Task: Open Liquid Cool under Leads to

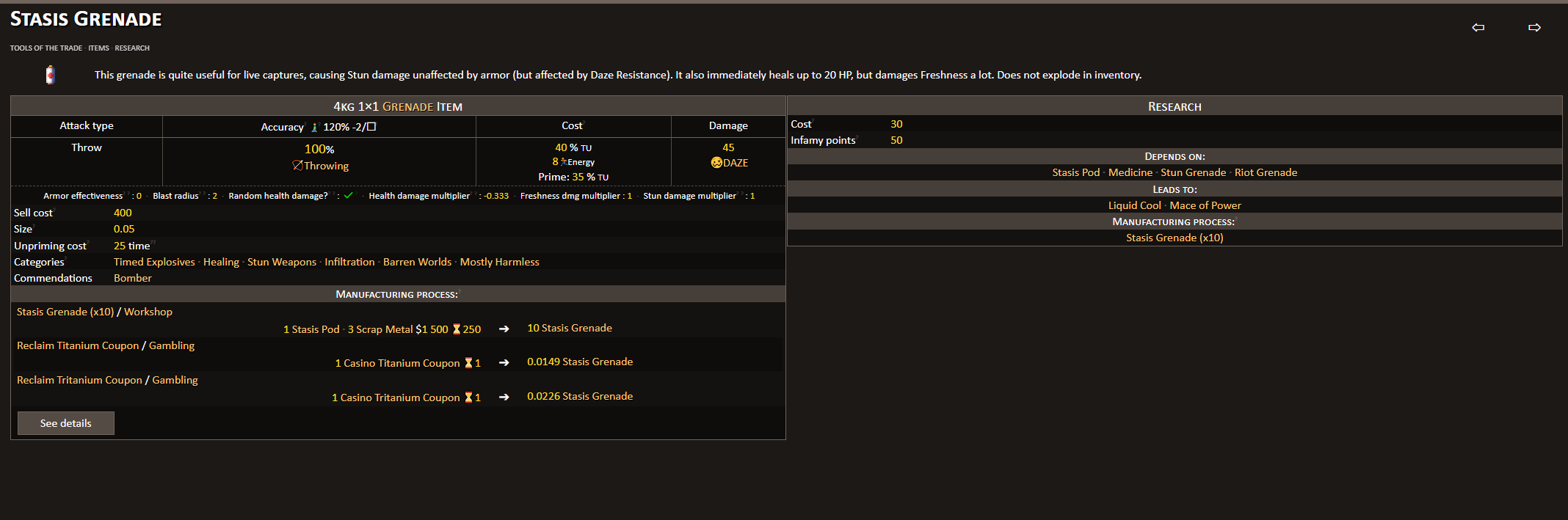Action: [1135, 205]
